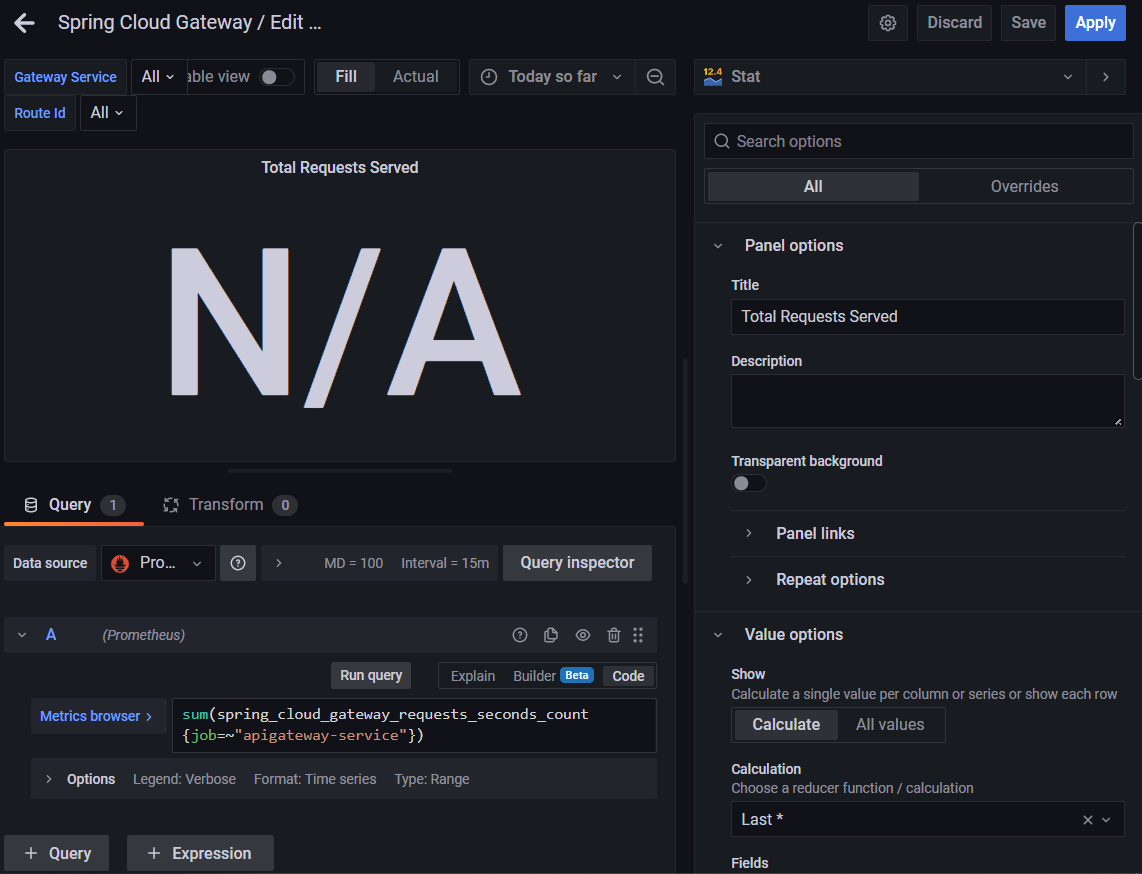1142x874 pixels.
Task: Enable the Transparent background switch
Action: [749, 484]
